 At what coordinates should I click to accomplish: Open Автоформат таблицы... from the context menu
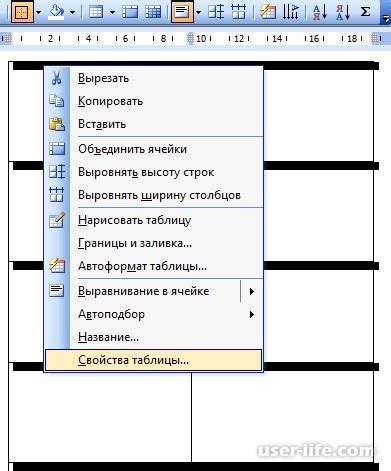click(x=153, y=266)
